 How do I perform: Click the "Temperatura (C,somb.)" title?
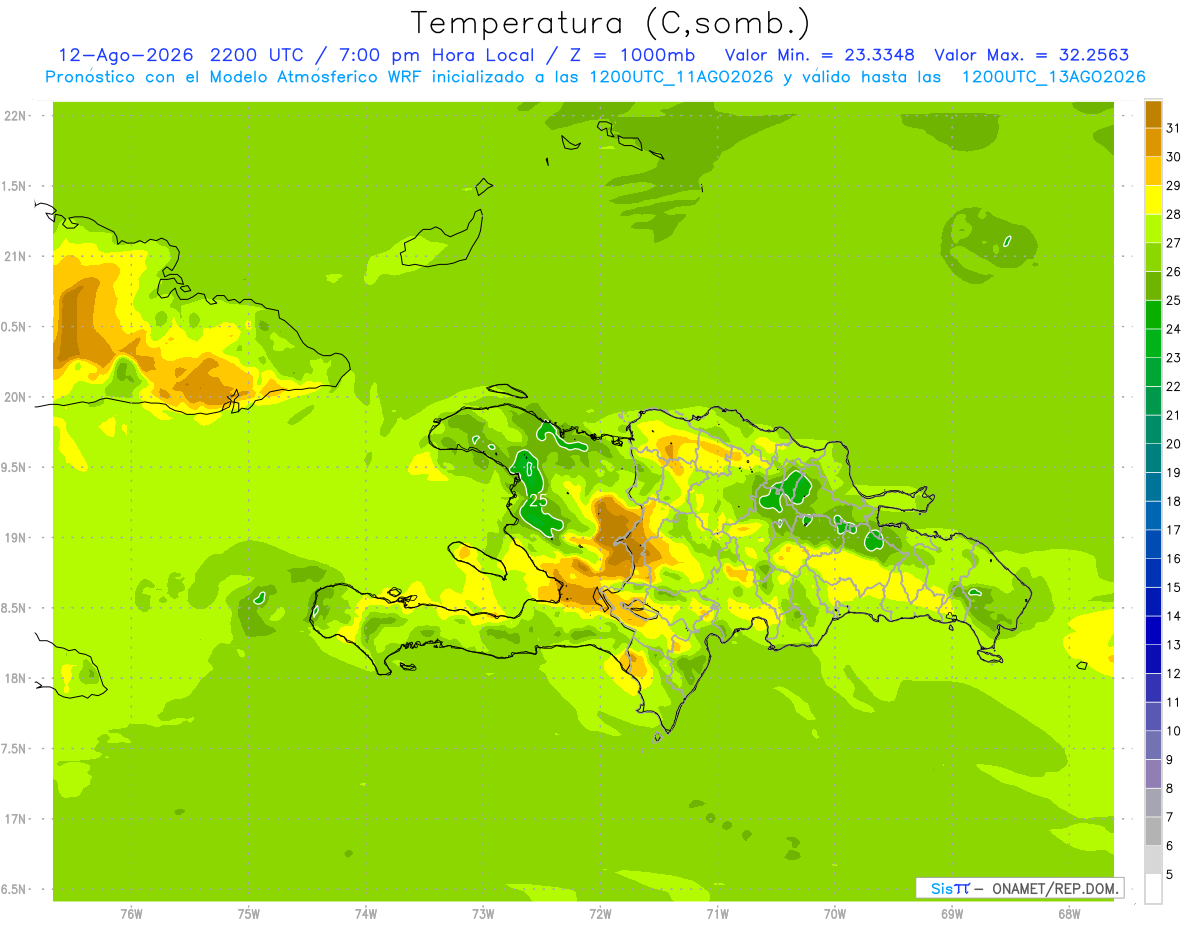click(x=611, y=22)
